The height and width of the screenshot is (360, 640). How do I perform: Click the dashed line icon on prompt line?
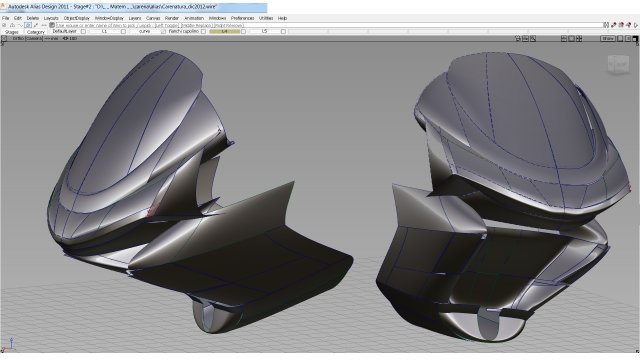[44, 25]
